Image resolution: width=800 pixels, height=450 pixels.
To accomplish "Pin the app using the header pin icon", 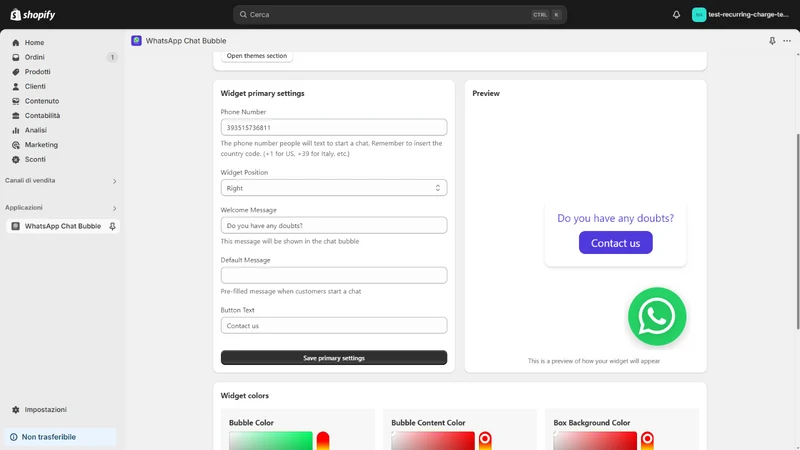I will tap(772, 41).
